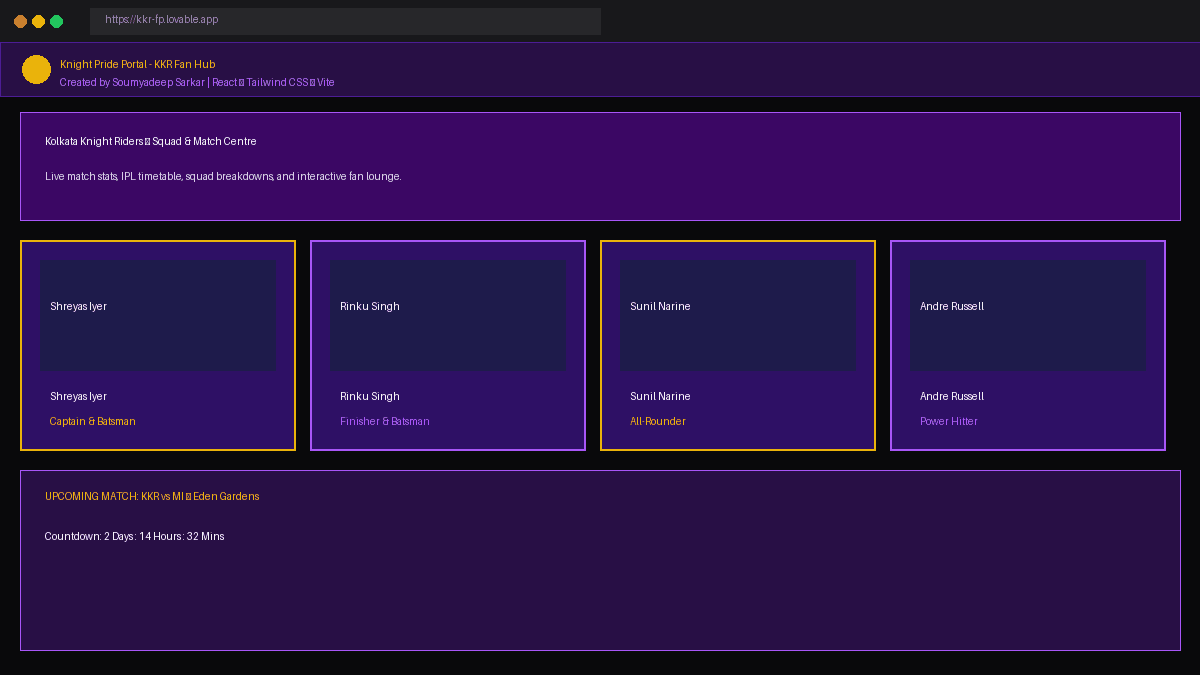Viewport: 1200px width, 675px height.
Task: Click the Sunil Narine name below the image
Action: [660, 396]
